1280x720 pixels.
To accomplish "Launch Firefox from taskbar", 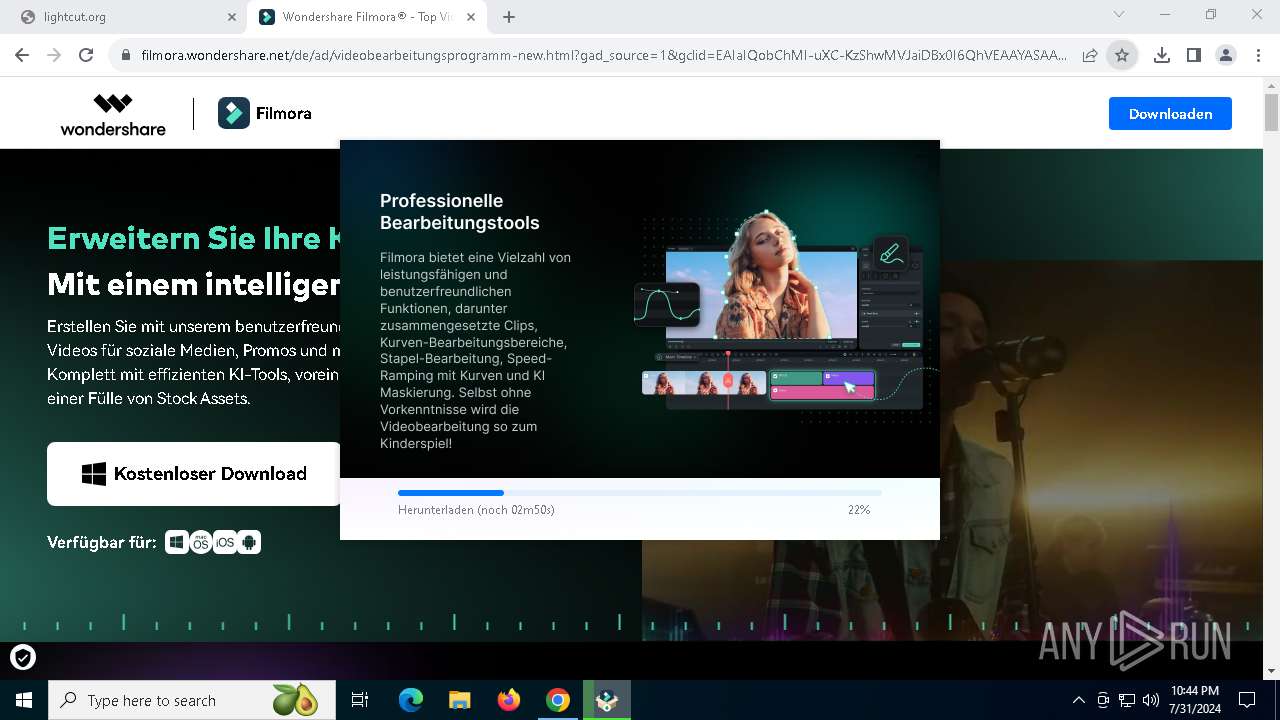I will point(509,700).
